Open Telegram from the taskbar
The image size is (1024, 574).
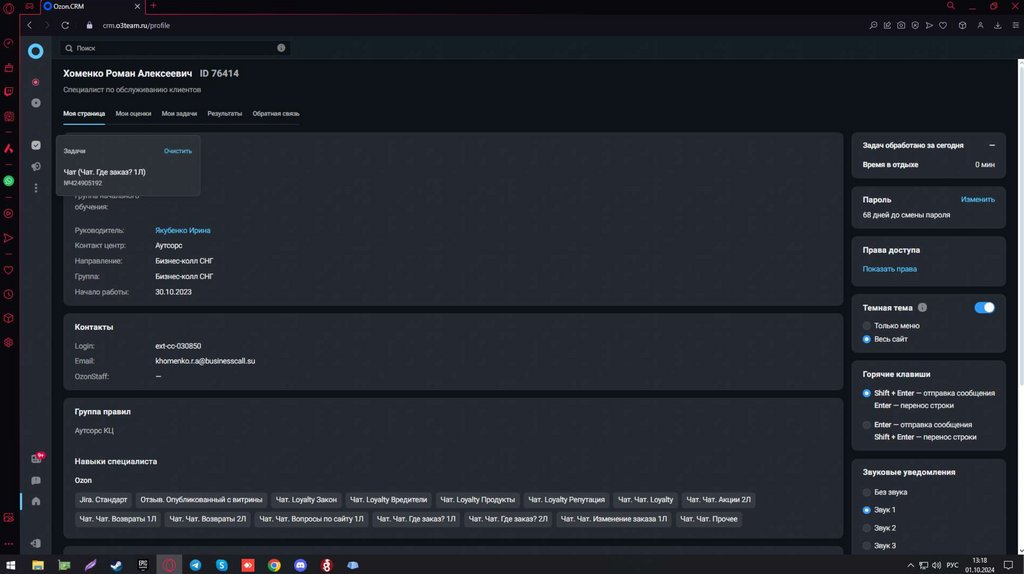(195, 565)
